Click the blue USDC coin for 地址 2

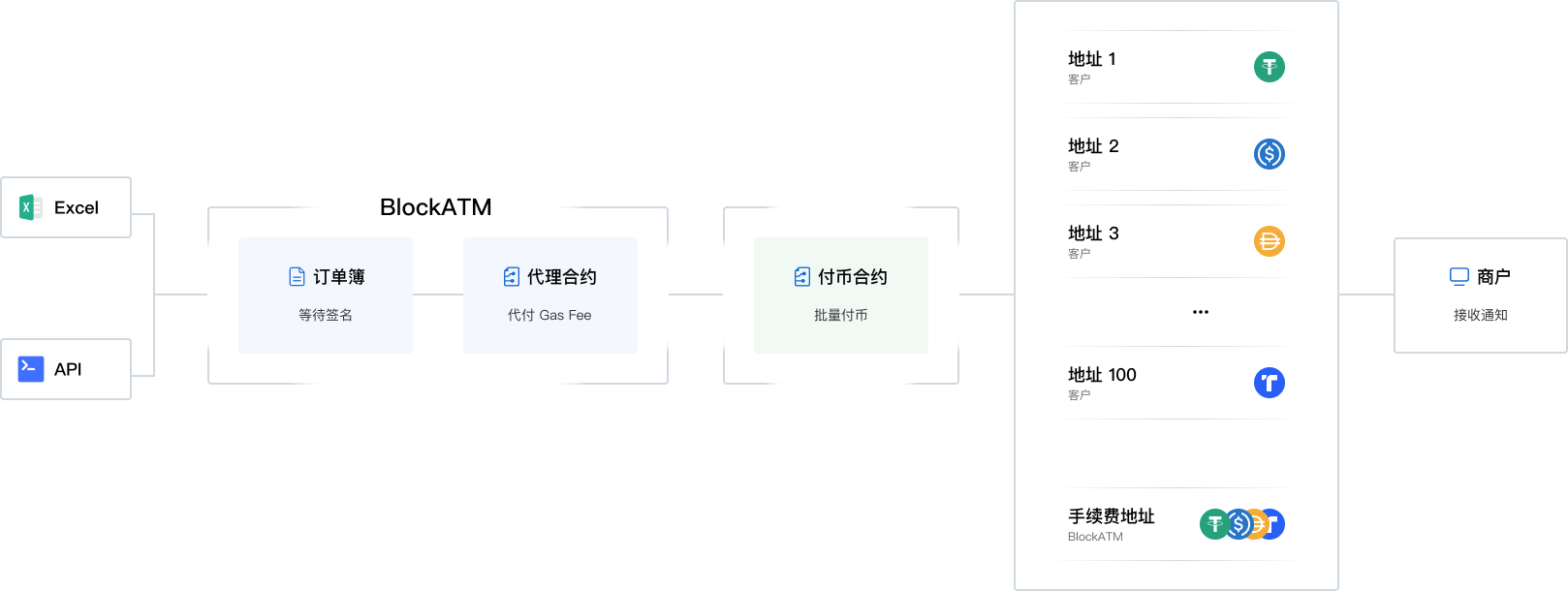[x=1270, y=154]
